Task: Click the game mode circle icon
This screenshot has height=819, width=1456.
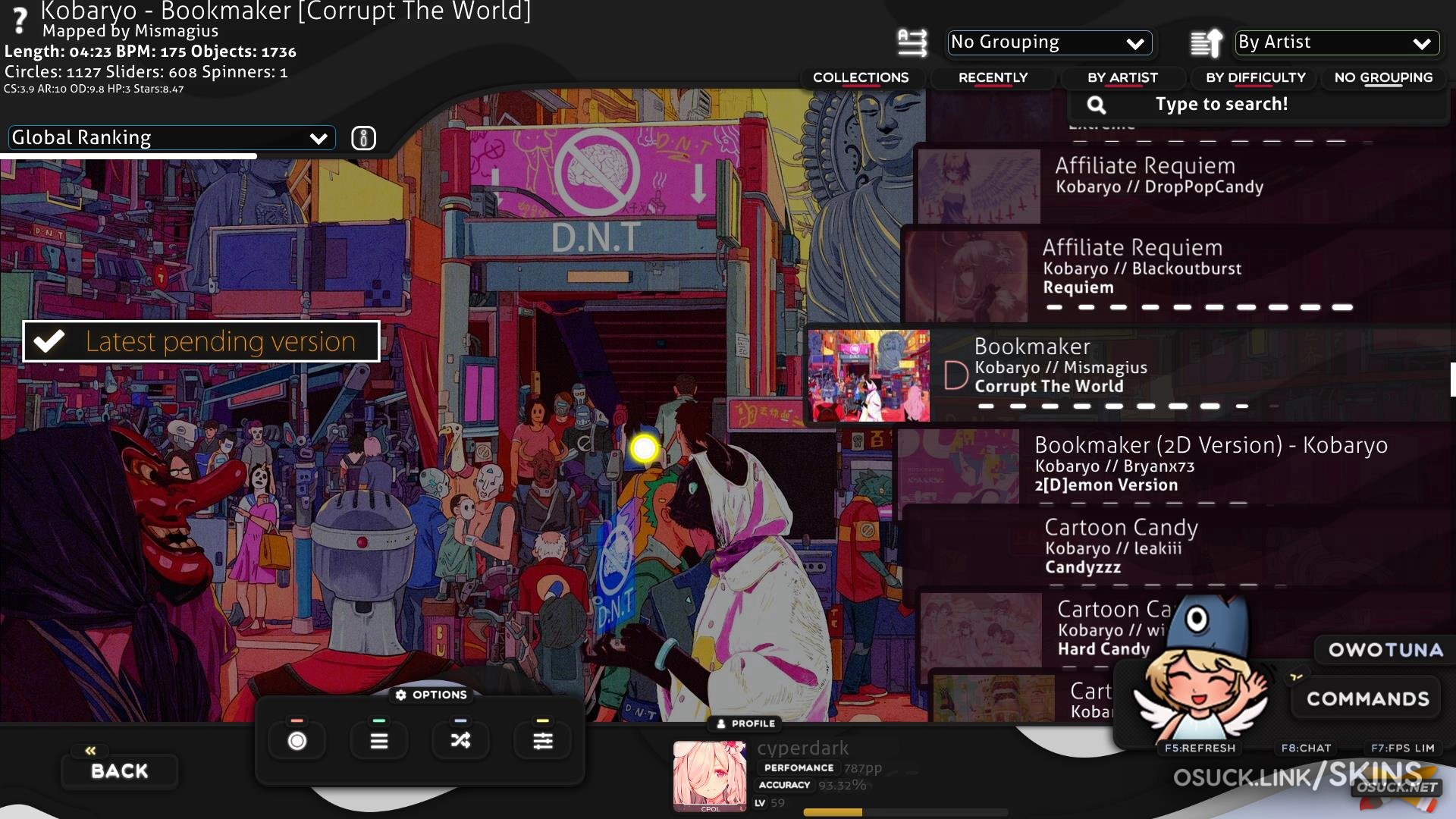Action: (297, 741)
